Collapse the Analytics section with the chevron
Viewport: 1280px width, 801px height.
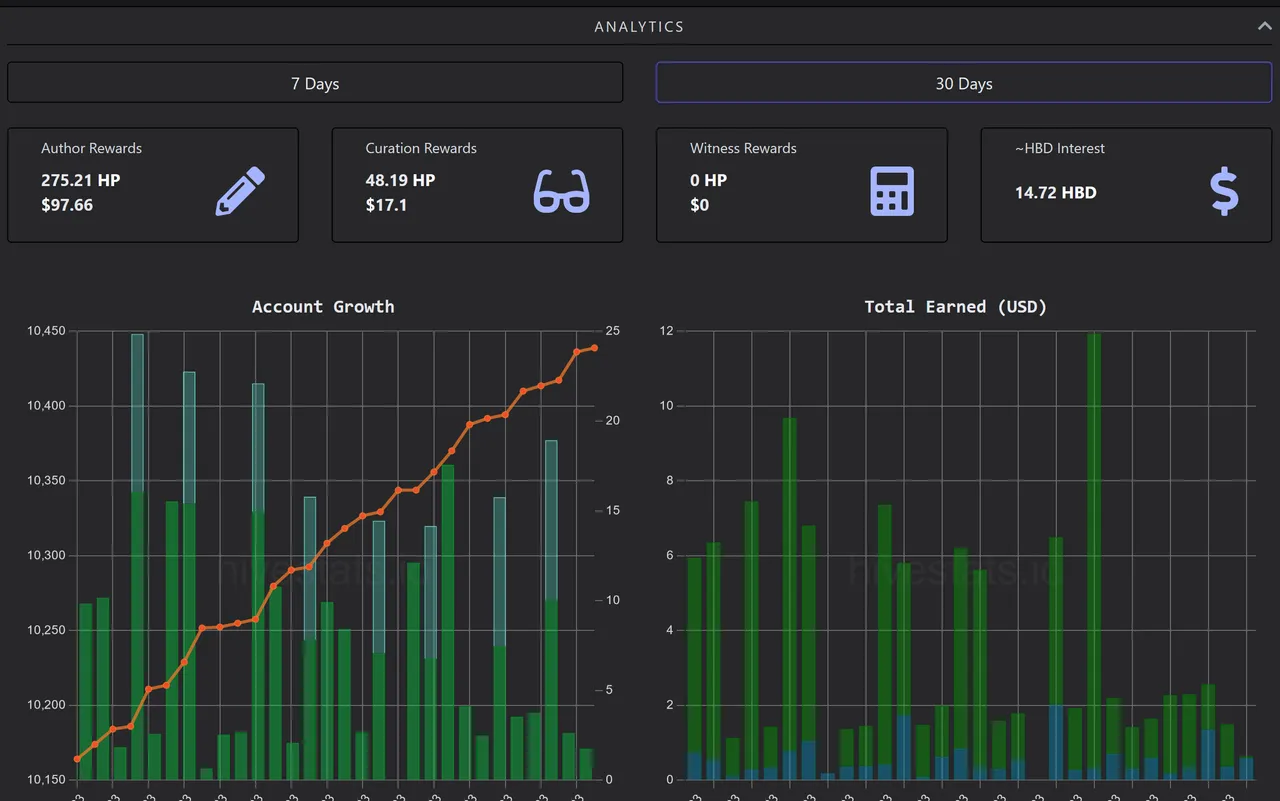coord(1264,27)
